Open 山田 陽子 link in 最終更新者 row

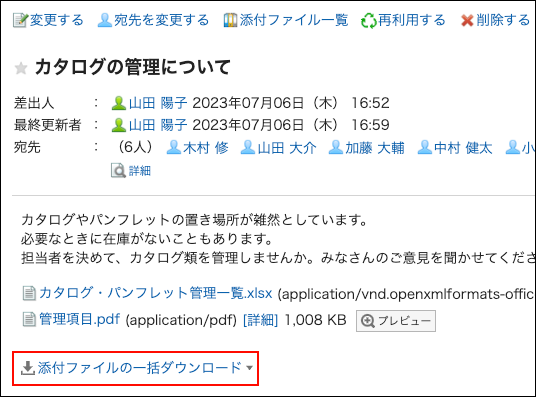click(158, 125)
